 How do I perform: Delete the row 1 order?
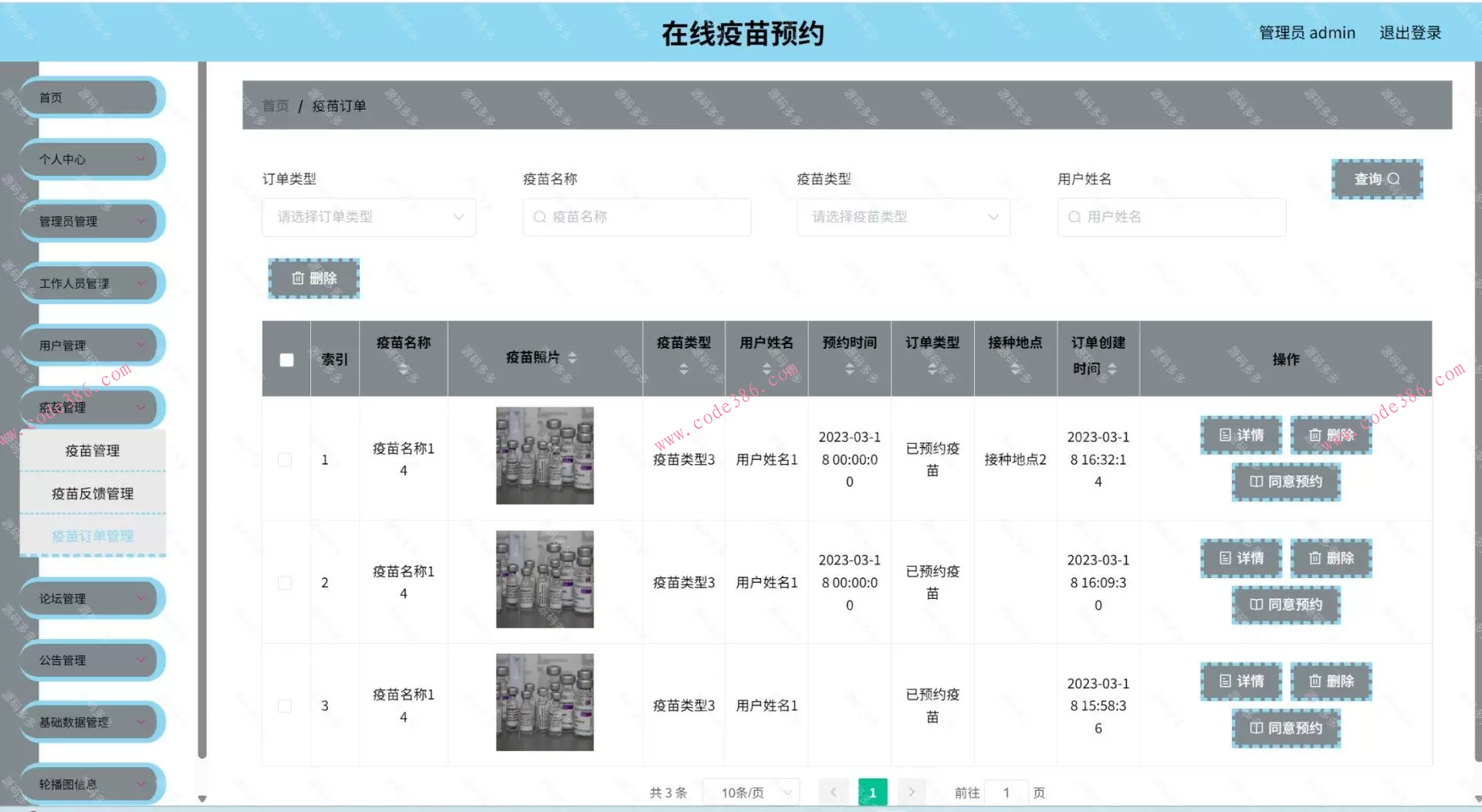(x=1331, y=435)
